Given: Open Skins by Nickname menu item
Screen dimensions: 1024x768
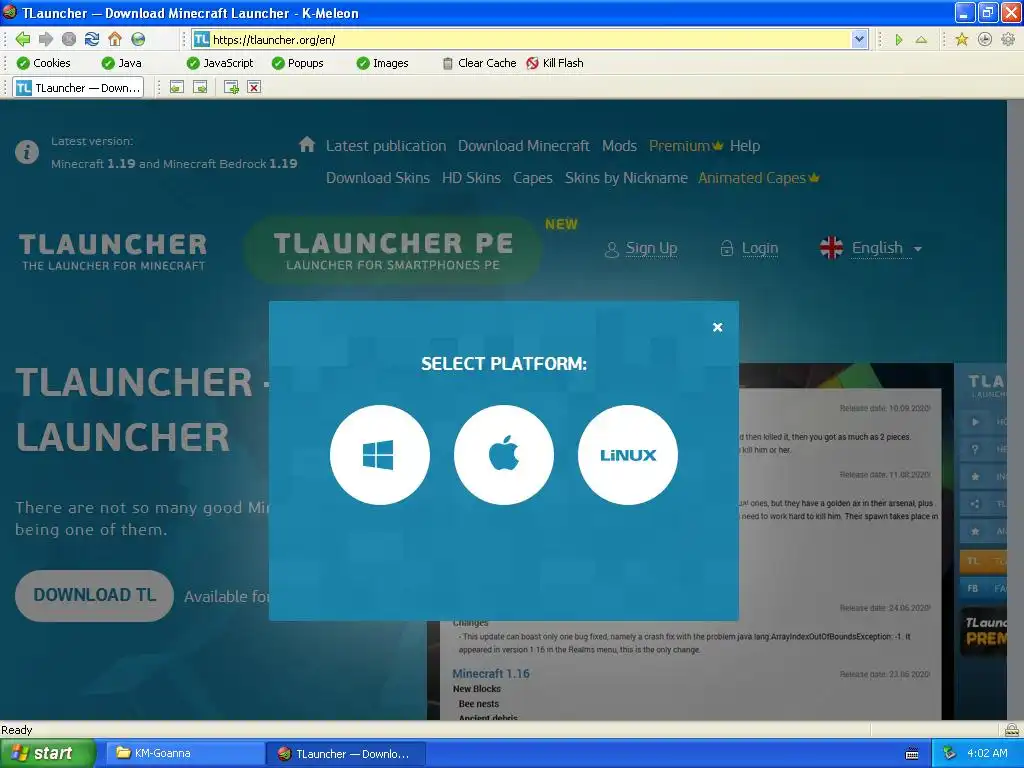Looking at the screenshot, I should (x=626, y=178).
